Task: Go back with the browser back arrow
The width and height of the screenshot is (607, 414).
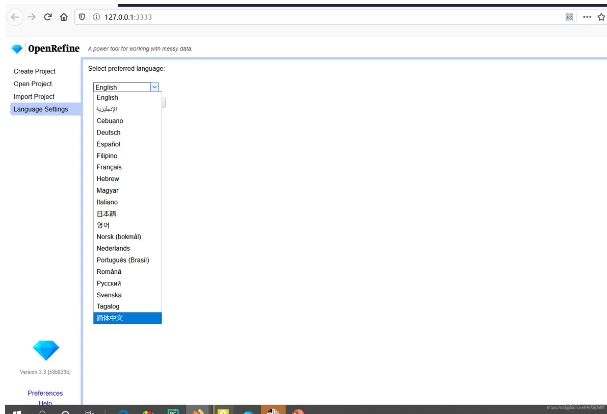Action: (15, 17)
